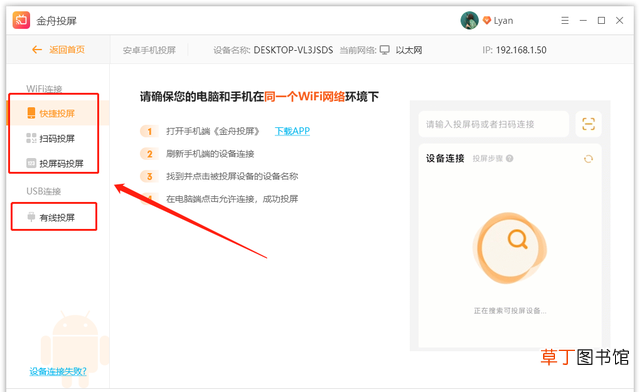Click the VIP diamond badge next to Lyan

487,20
